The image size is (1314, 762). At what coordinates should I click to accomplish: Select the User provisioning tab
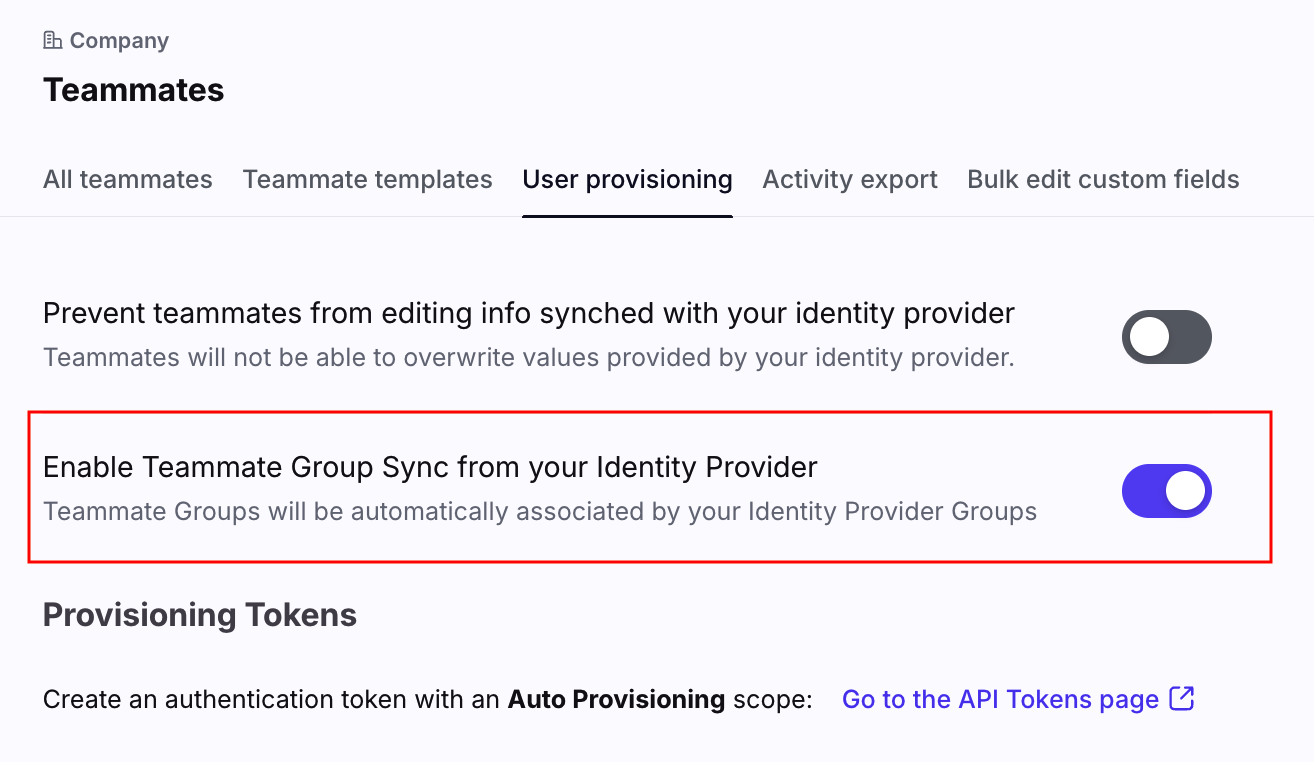627,180
